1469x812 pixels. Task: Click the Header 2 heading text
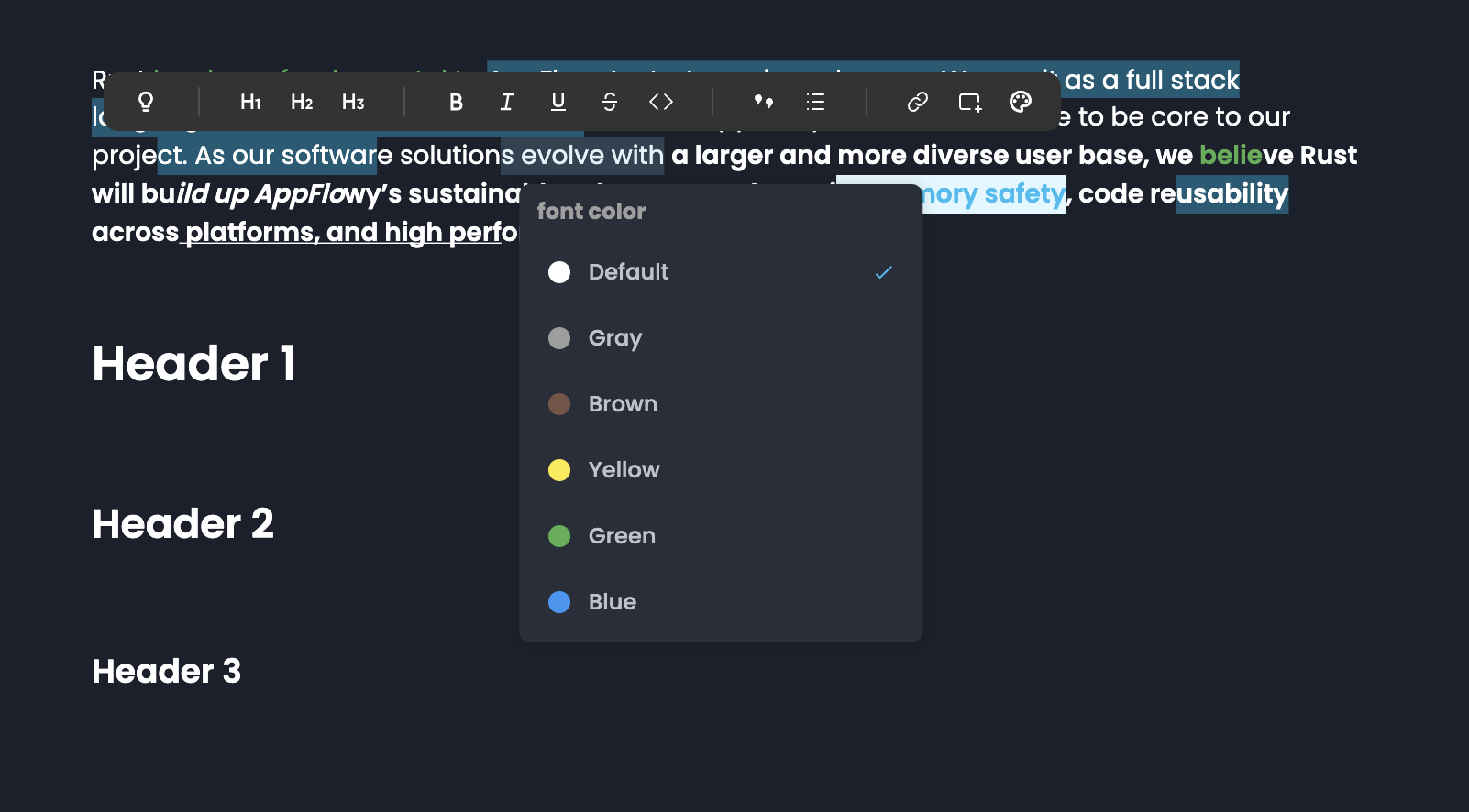(183, 524)
